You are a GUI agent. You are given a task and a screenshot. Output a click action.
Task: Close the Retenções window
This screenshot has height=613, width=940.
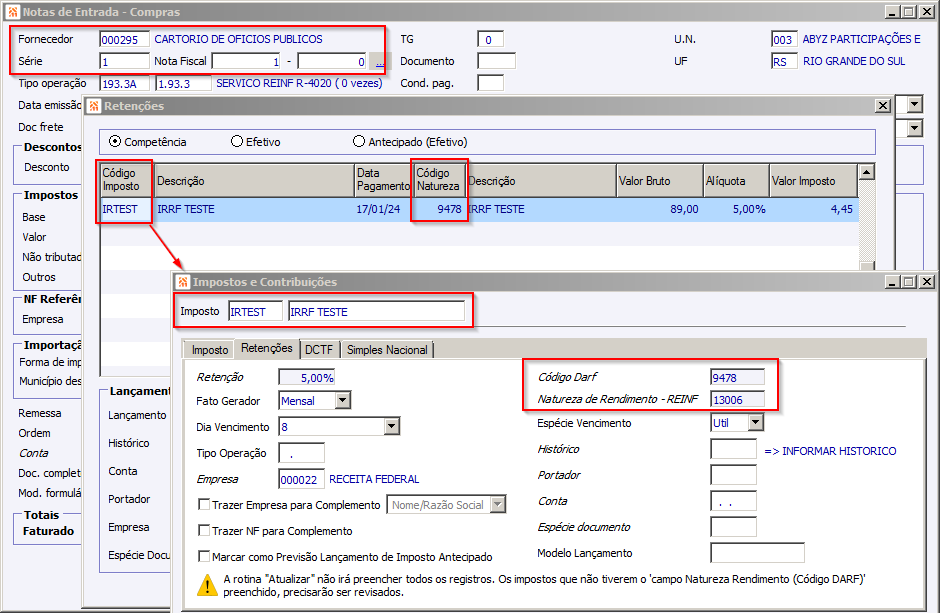coord(882,106)
